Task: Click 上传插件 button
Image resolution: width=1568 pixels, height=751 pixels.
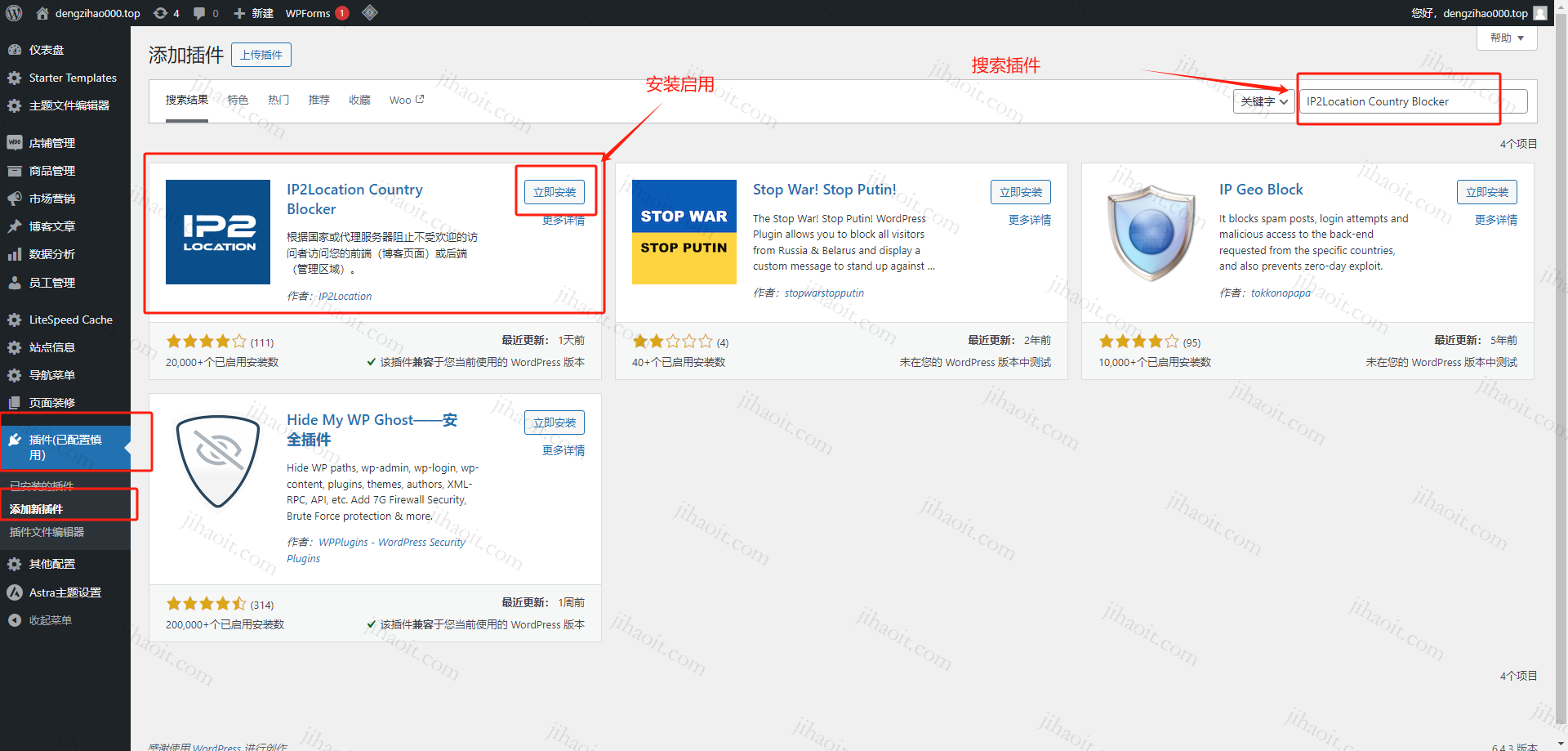Action: coord(261,55)
